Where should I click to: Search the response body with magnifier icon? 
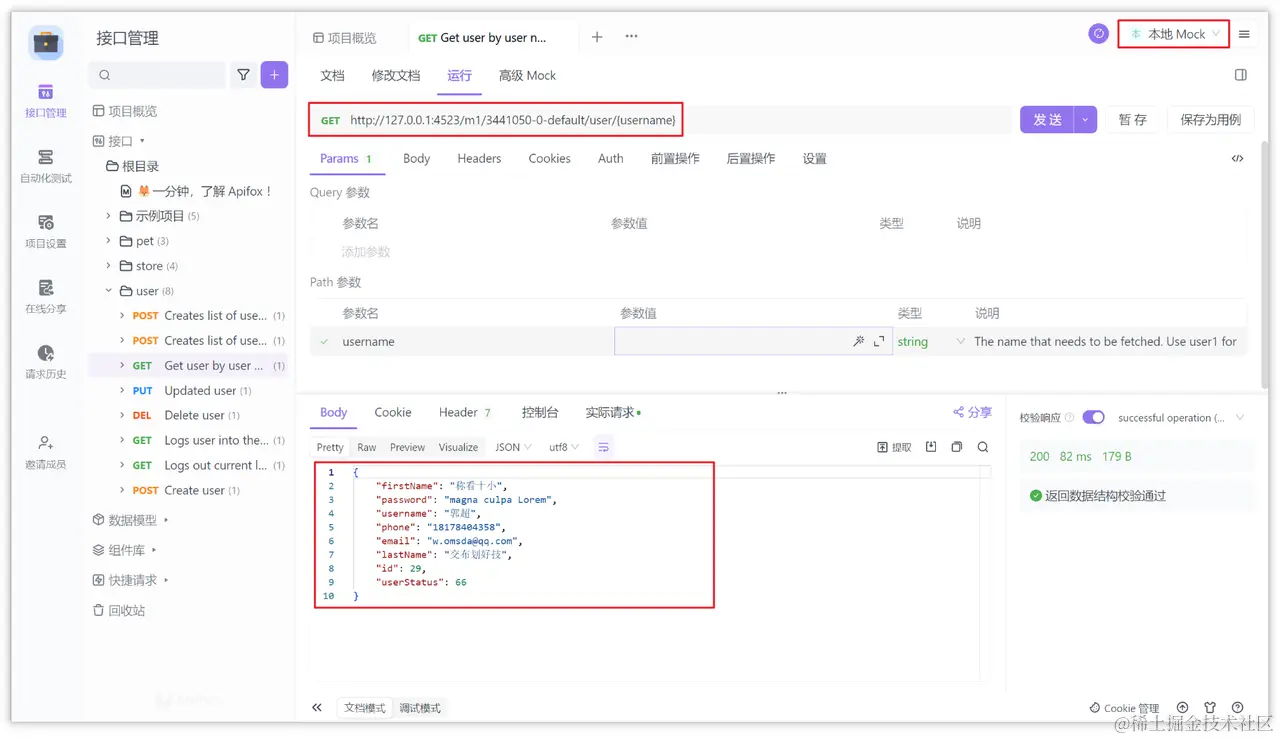[x=983, y=447]
